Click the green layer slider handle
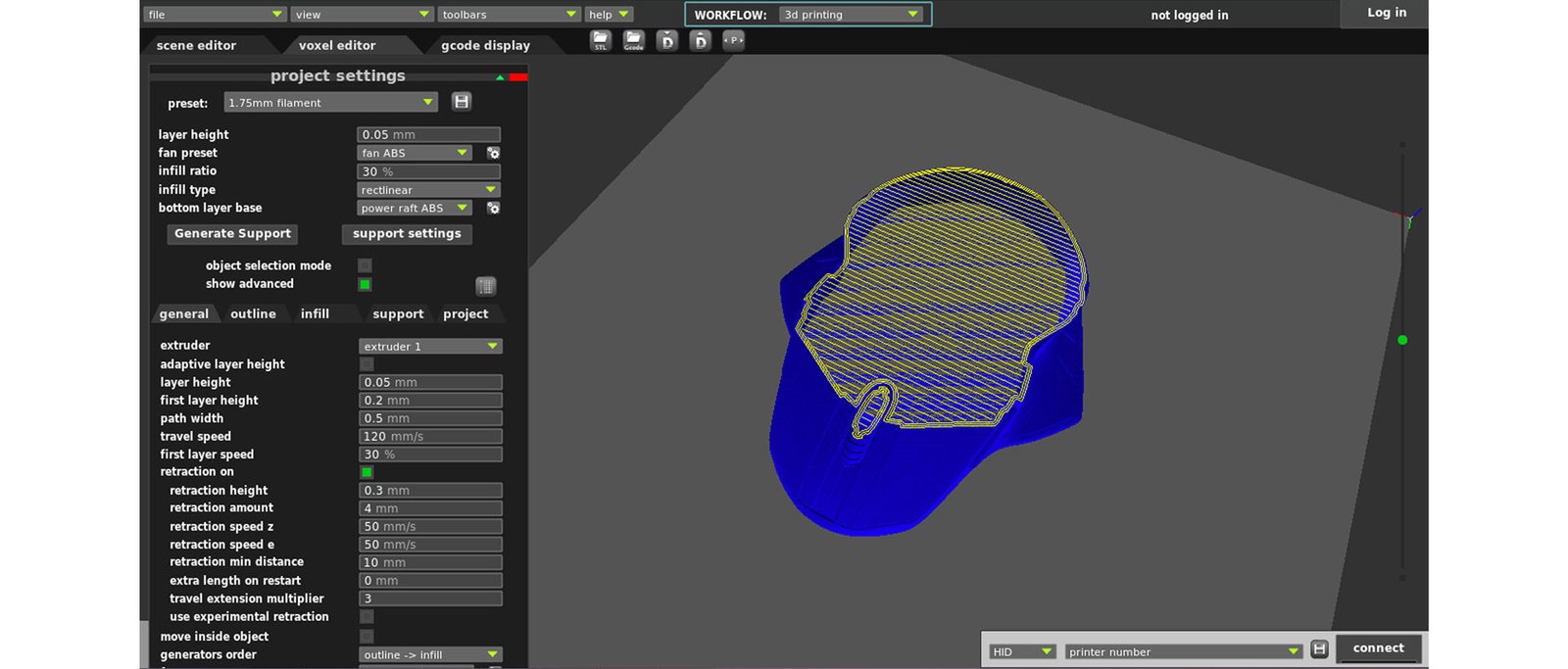 1402,340
